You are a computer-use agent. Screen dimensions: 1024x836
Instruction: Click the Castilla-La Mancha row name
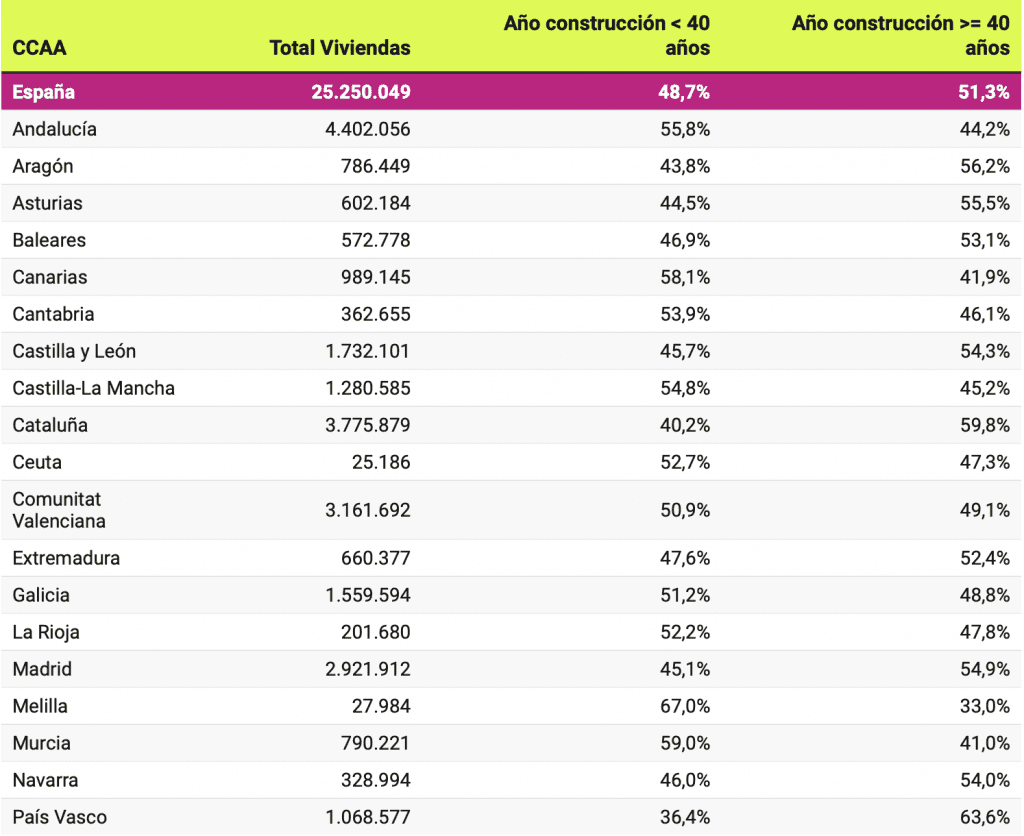(94, 388)
